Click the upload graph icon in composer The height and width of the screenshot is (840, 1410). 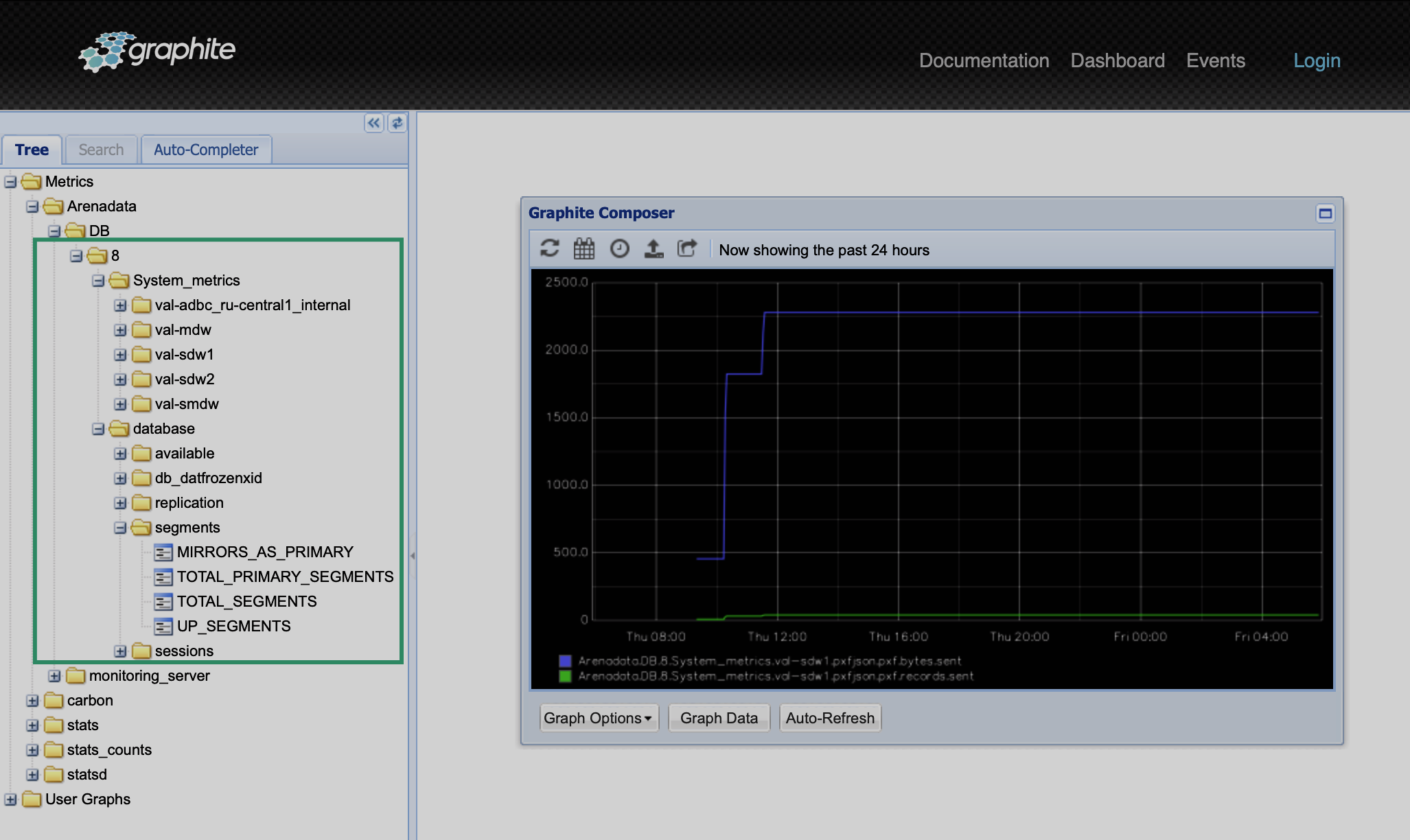(x=654, y=248)
